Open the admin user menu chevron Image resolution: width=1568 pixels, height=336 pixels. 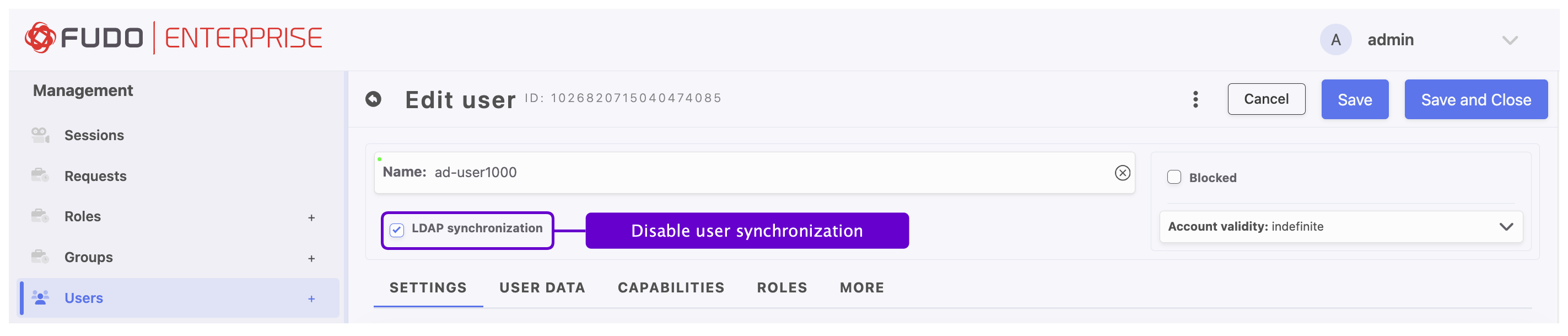1509,41
